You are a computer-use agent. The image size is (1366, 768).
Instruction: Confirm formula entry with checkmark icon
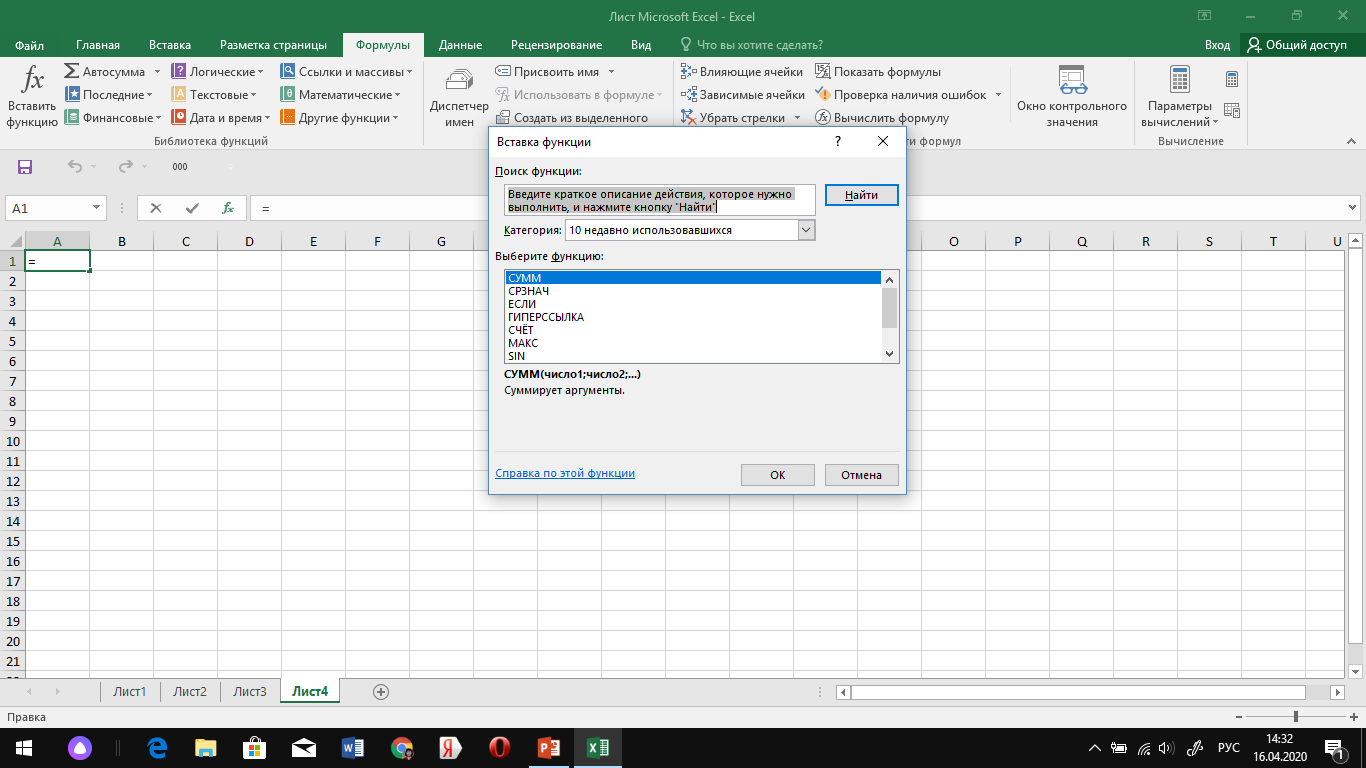(192, 208)
